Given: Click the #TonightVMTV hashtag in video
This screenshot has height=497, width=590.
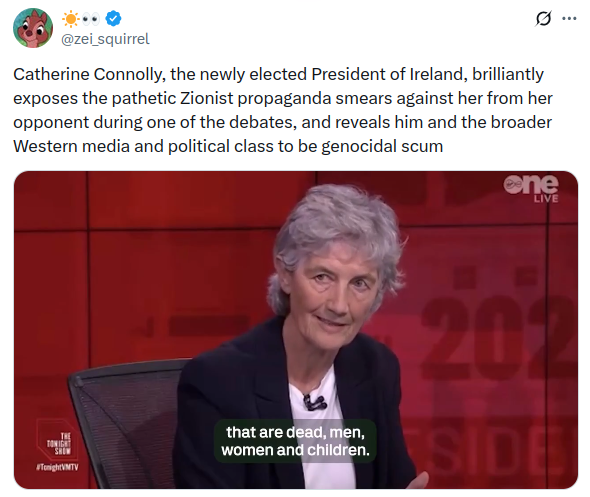Looking at the screenshot, I should (57, 467).
